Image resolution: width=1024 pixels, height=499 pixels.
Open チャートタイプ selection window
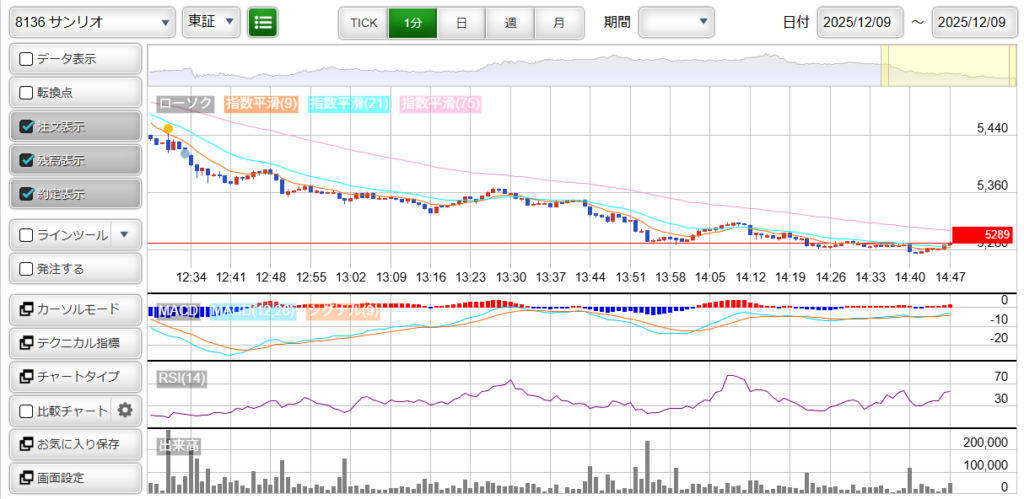click(x=75, y=377)
